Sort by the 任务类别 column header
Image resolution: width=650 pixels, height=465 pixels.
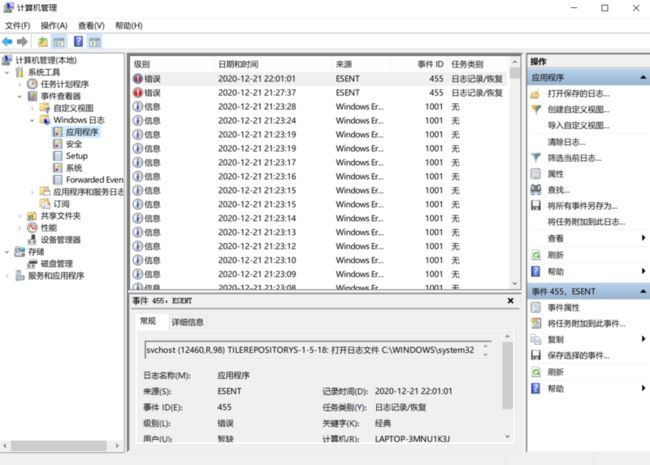coord(478,64)
